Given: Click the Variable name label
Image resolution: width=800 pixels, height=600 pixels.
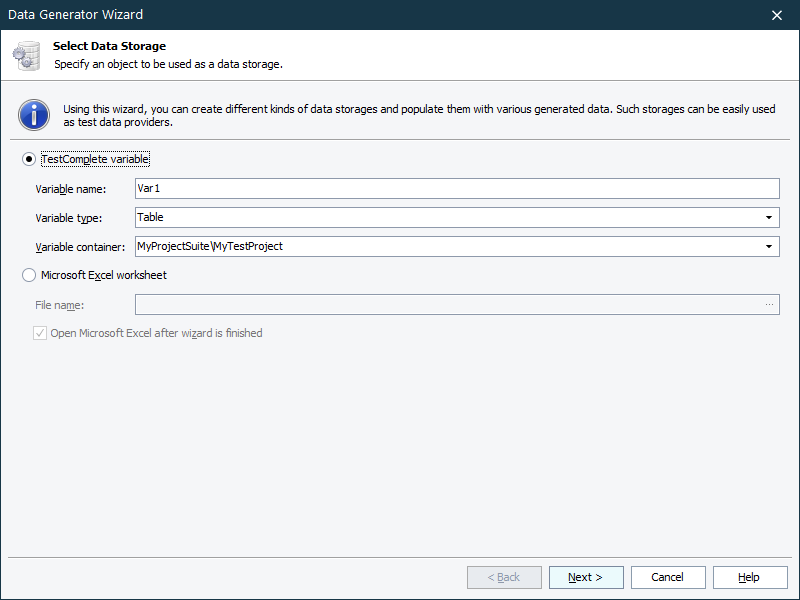Looking at the screenshot, I should [x=71, y=189].
